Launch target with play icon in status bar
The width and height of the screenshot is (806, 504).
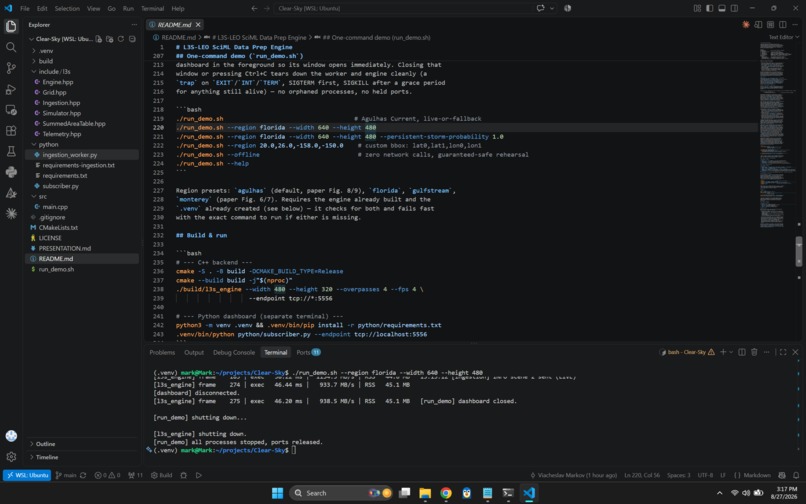point(198,475)
